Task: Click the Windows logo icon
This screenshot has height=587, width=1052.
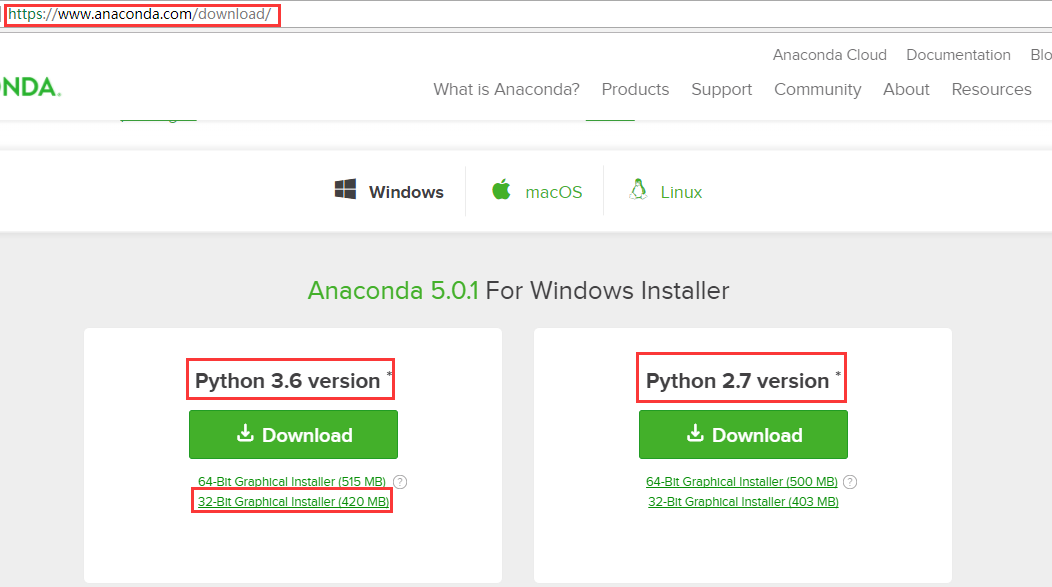Action: pyautogui.click(x=345, y=190)
